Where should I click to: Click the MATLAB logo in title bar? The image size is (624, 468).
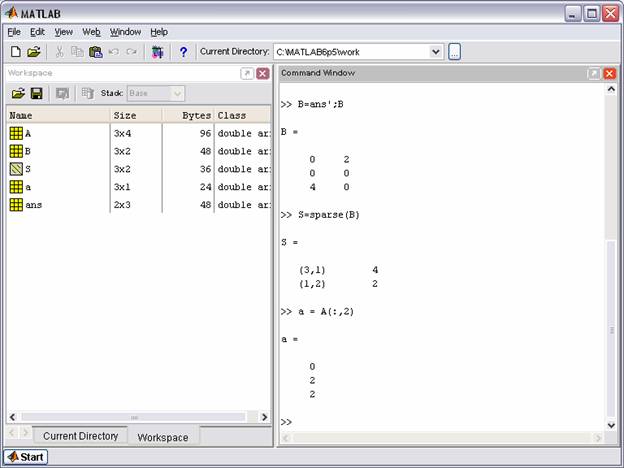(12, 13)
